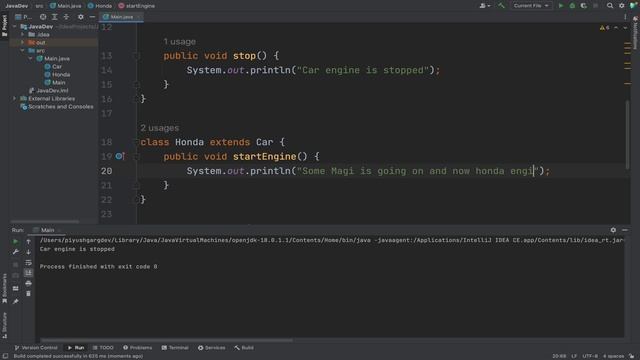Image resolution: width=640 pixels, height=360 pixels.
Task: Click the 2 usages hint above class Honda
Action: 160,128
